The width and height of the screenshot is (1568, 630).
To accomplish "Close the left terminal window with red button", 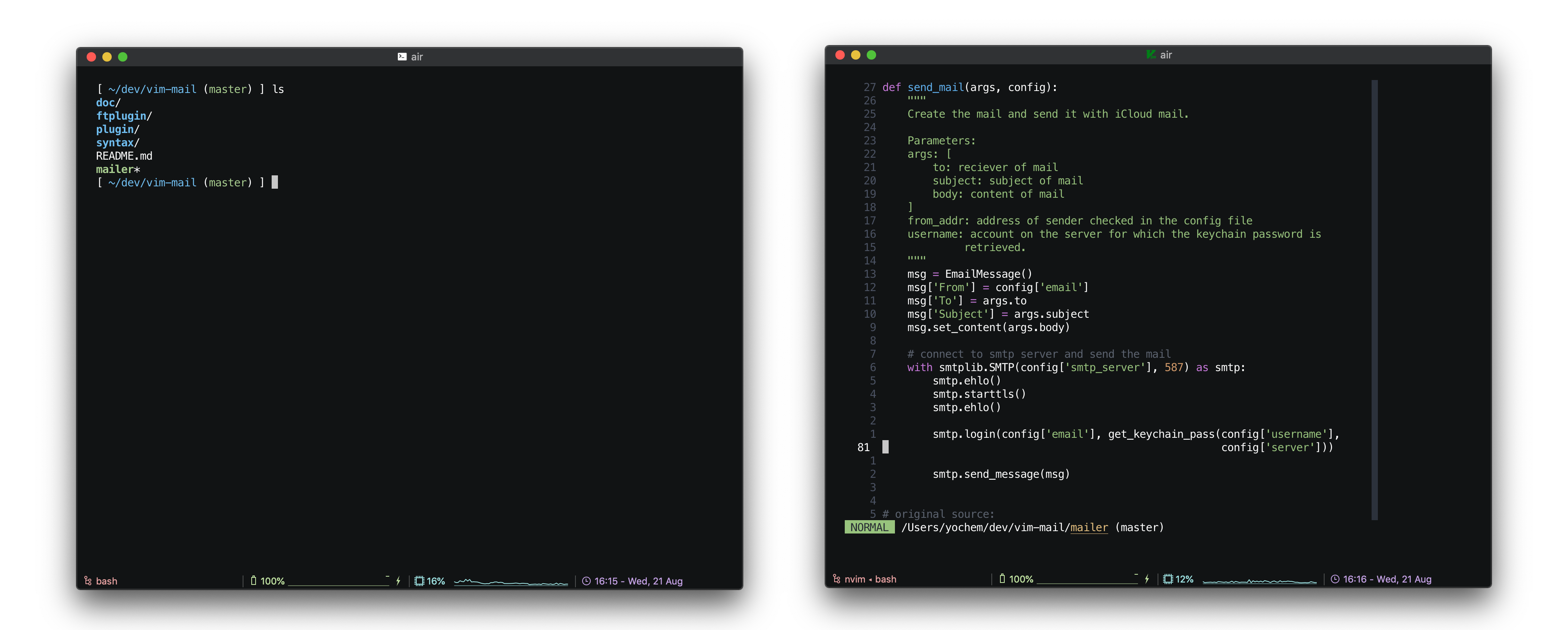I will tap(91, 56).
